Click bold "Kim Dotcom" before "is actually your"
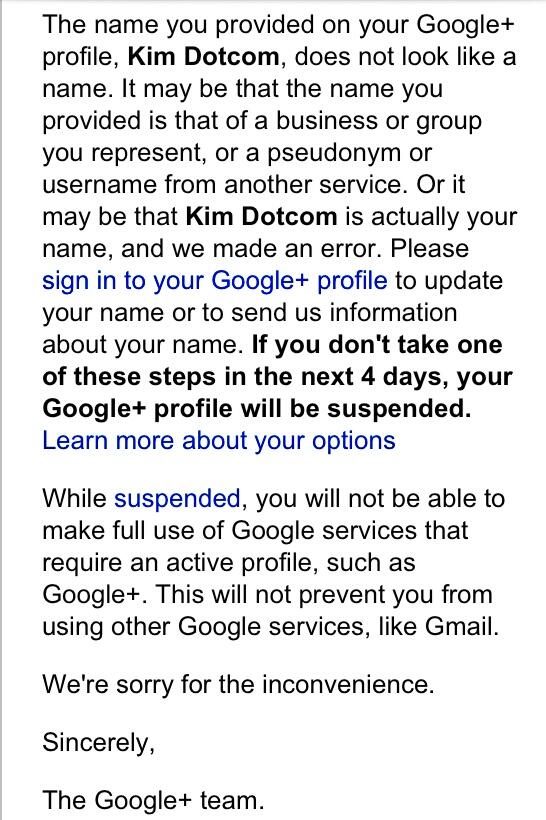The image size is (546, 820). [x=261, y=217]
